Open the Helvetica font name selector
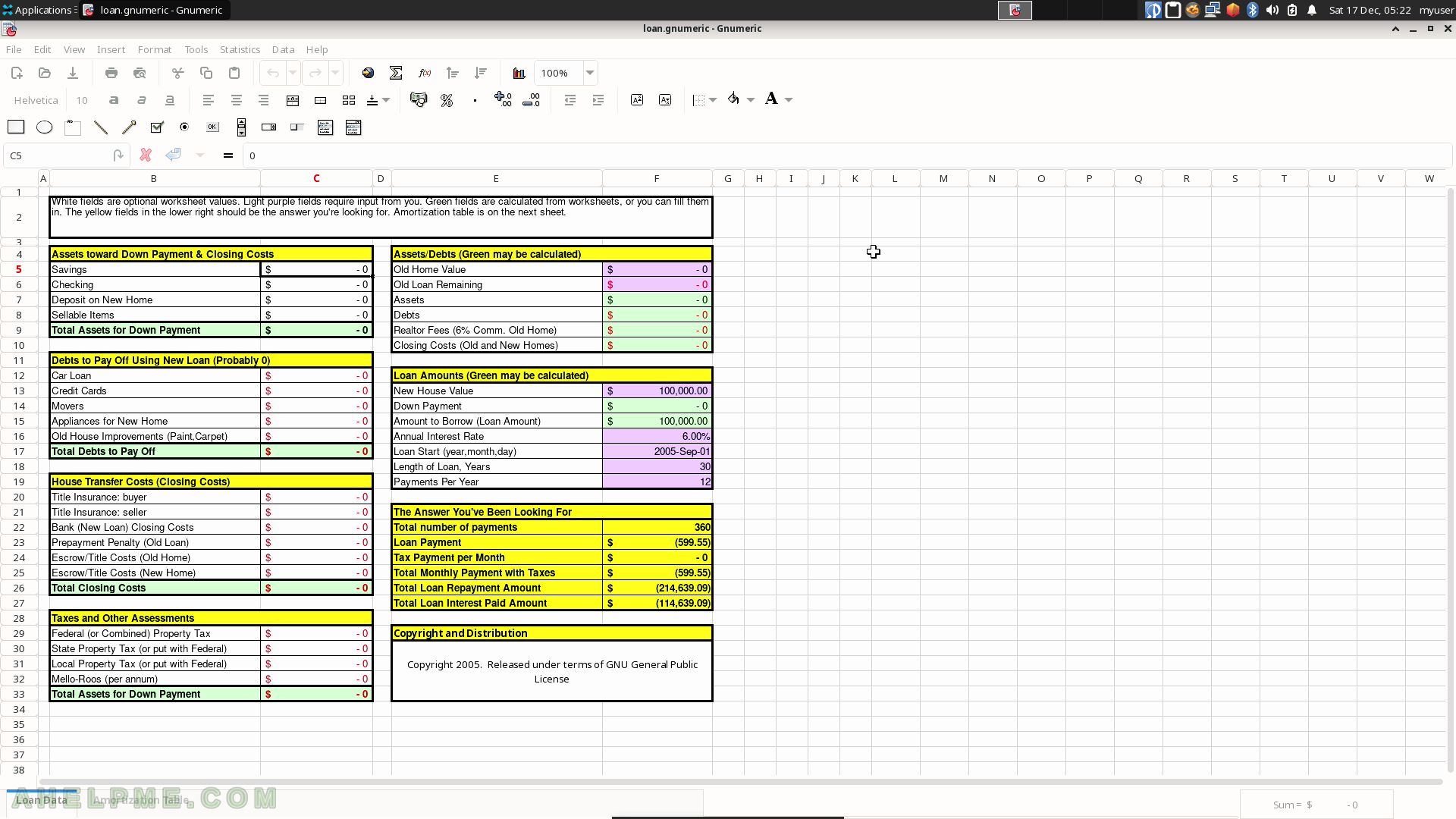Viewport: 1456px width, 819px height. (x=36, y=100)
